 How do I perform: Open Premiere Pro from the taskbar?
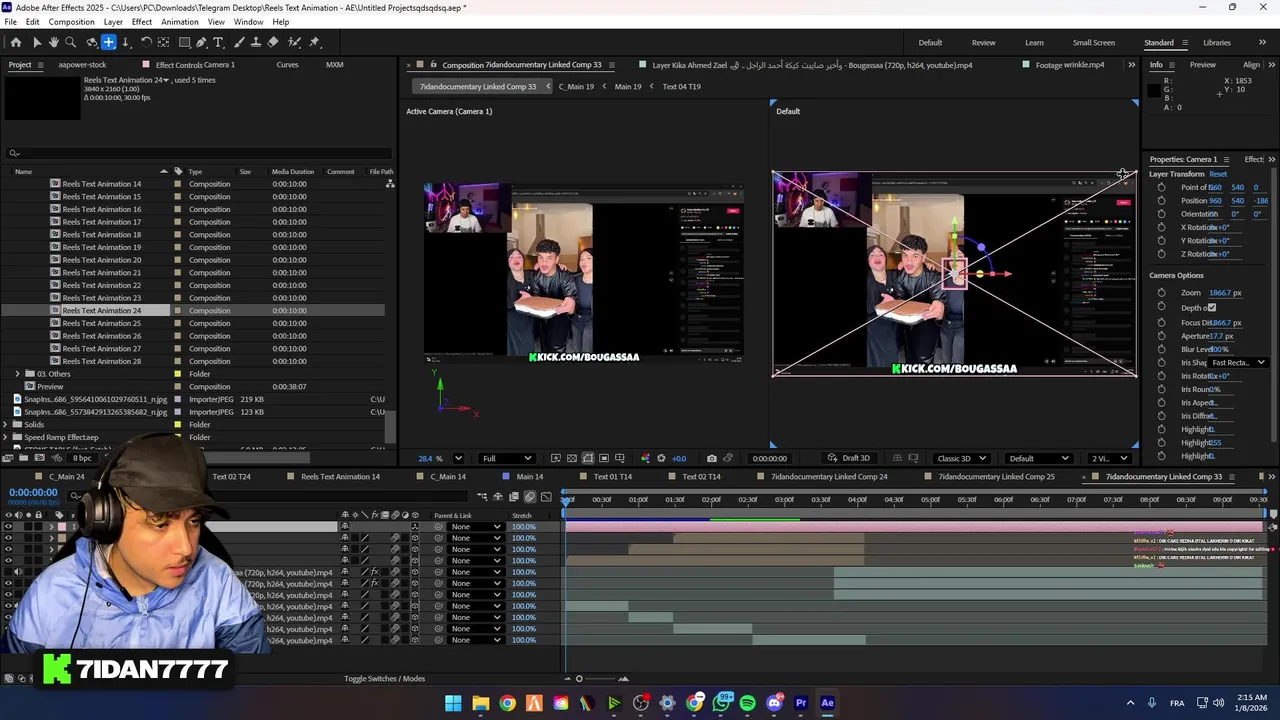(801, 703)
